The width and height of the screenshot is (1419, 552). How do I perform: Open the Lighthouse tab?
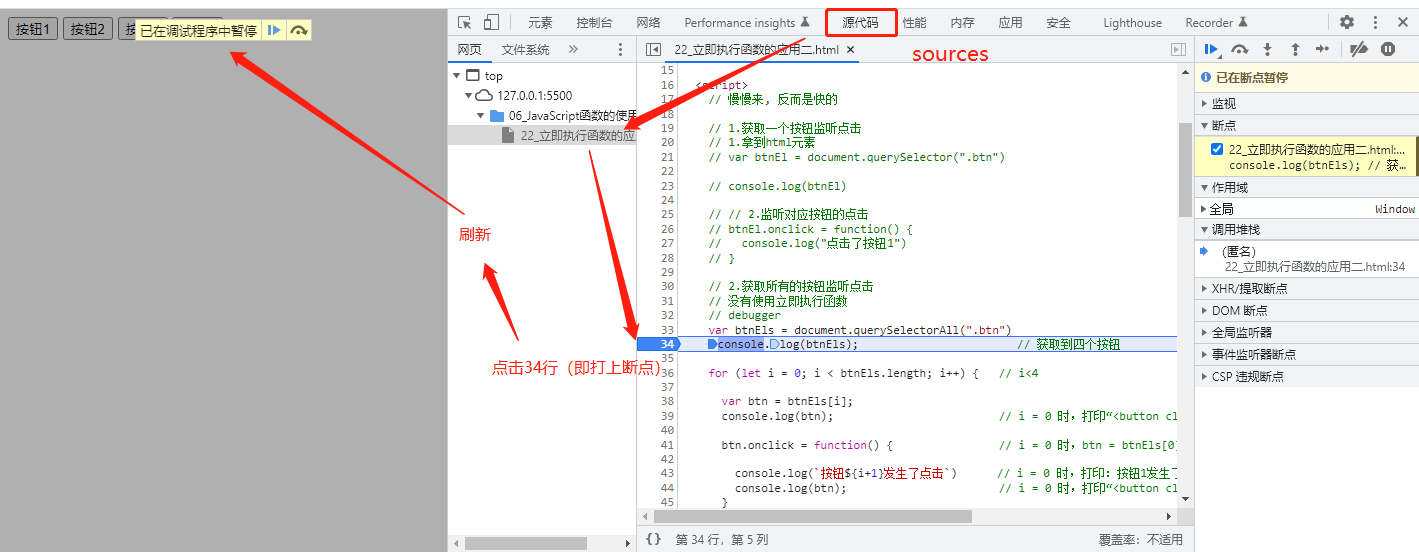coord(1133,22)
